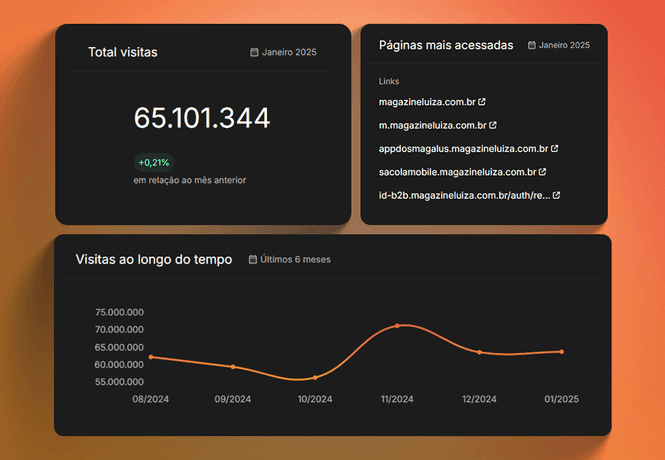Click the Total visitas card title
The image size is (665, 460).
click(x=123, y=52)
